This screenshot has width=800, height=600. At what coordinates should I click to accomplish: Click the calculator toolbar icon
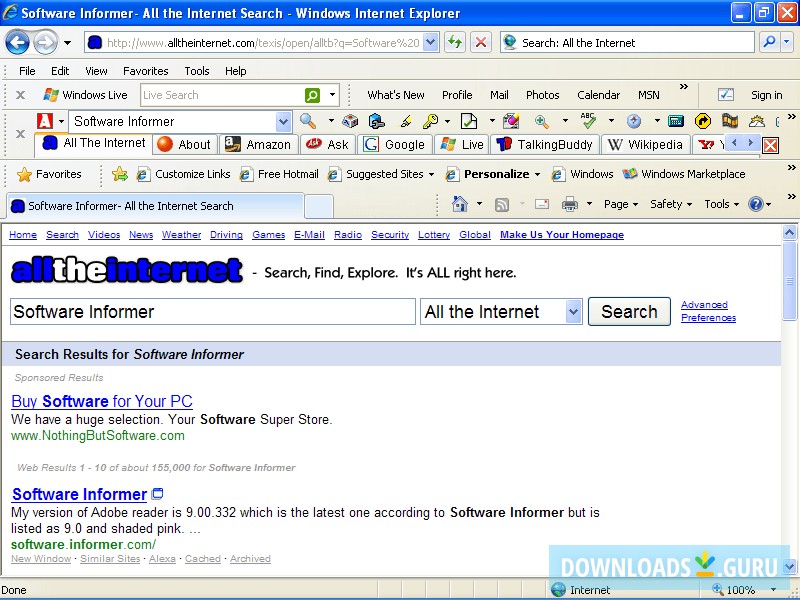[676, 121]
